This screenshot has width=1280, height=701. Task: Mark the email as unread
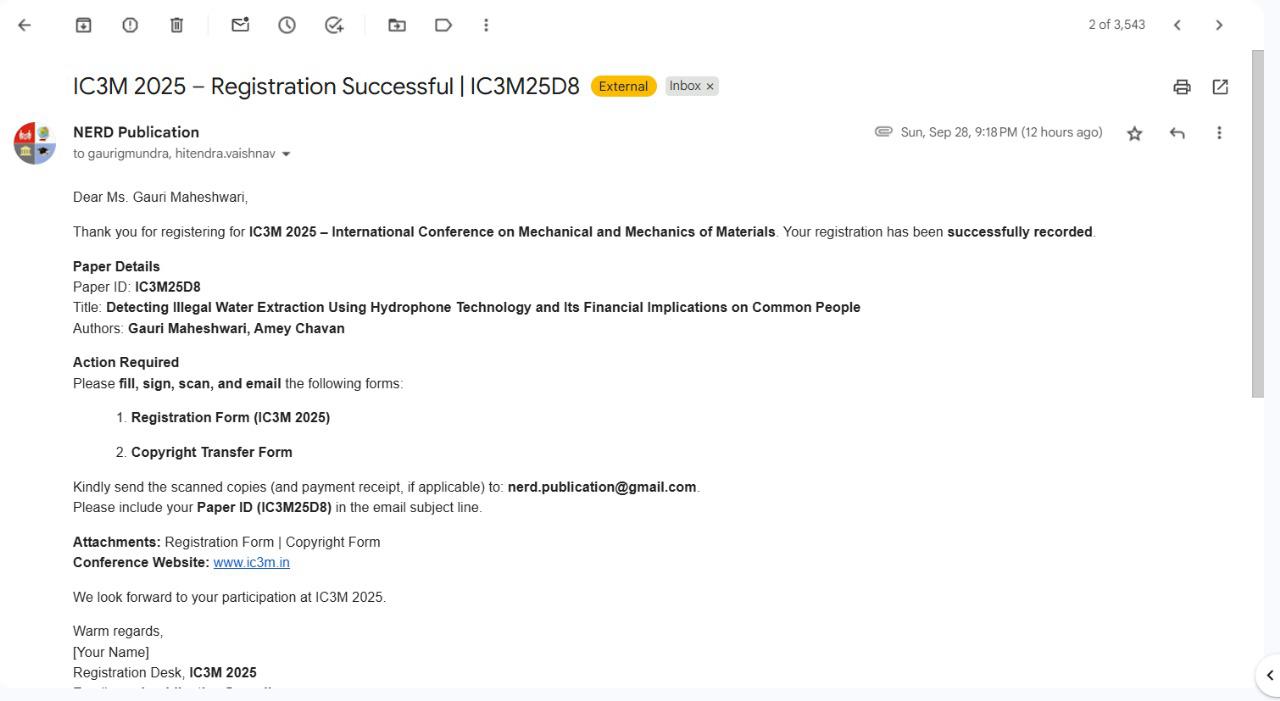[240, 25]
